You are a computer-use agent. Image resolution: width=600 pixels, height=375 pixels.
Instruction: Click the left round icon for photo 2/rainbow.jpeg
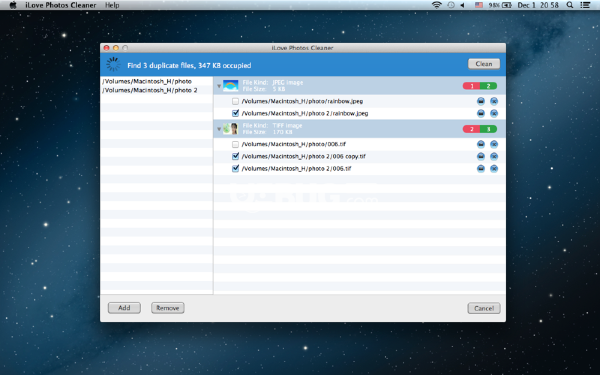(481, 114)
